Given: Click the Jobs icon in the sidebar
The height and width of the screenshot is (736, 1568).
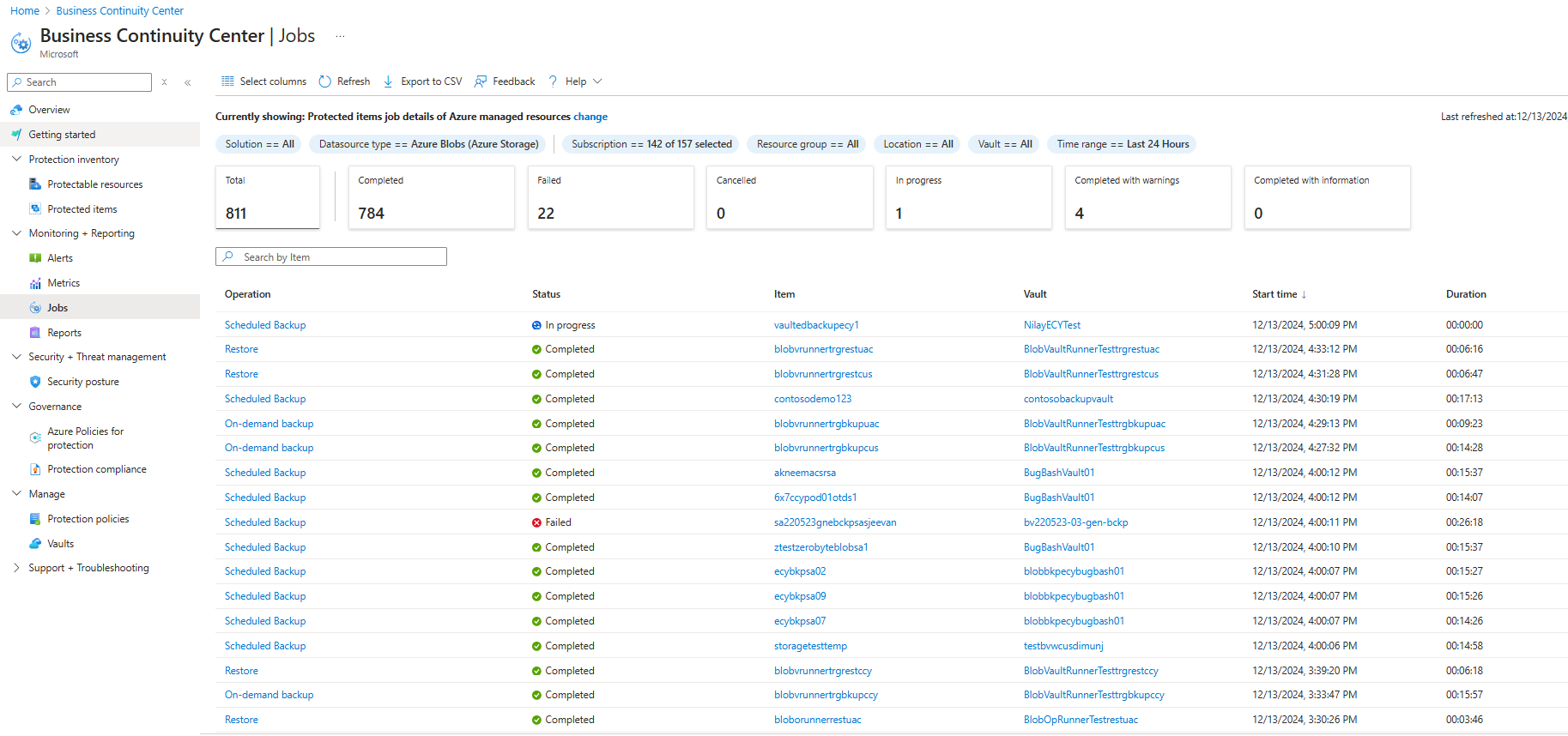Looking at the screenshot, I should [35, 308].
